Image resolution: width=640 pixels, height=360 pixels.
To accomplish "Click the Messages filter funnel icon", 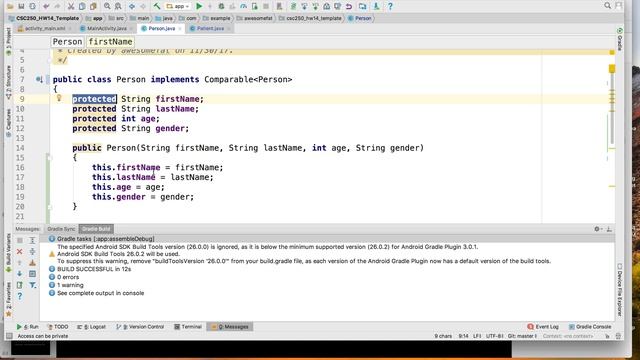I will 33,285.
